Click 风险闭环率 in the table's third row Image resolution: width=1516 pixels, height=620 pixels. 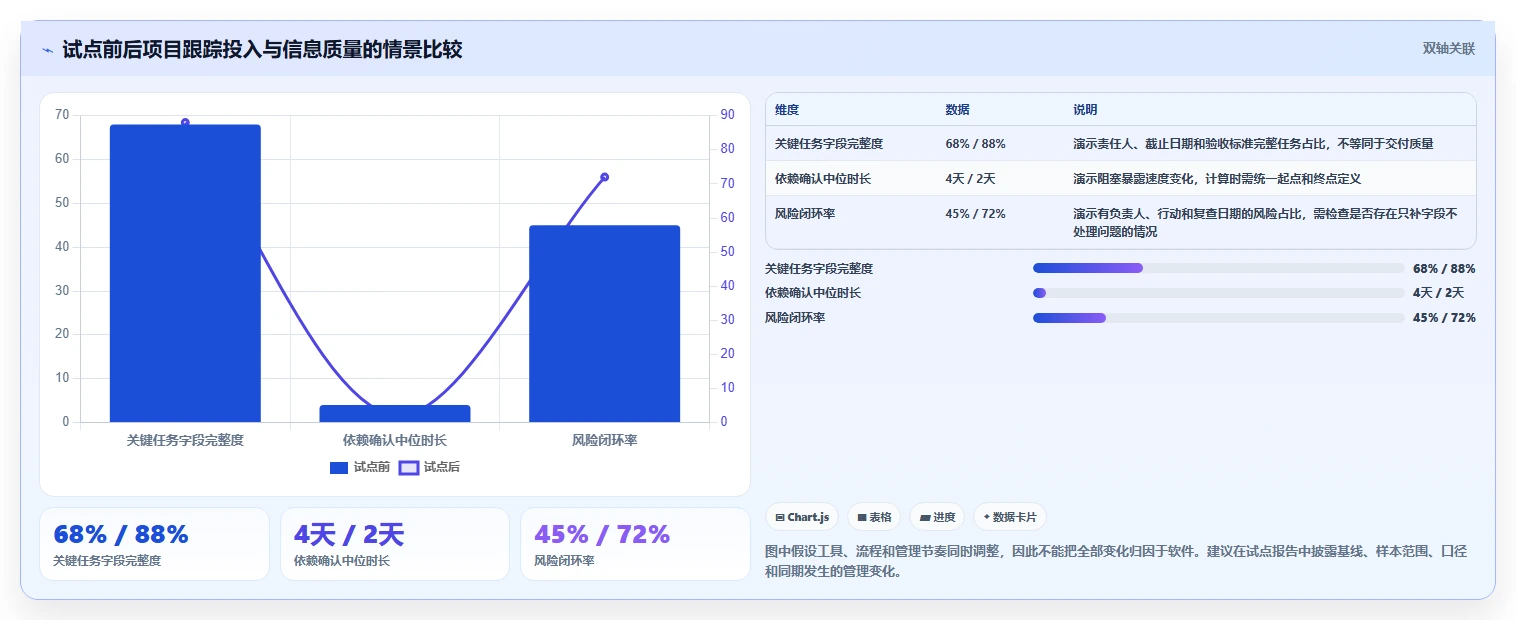805,214
